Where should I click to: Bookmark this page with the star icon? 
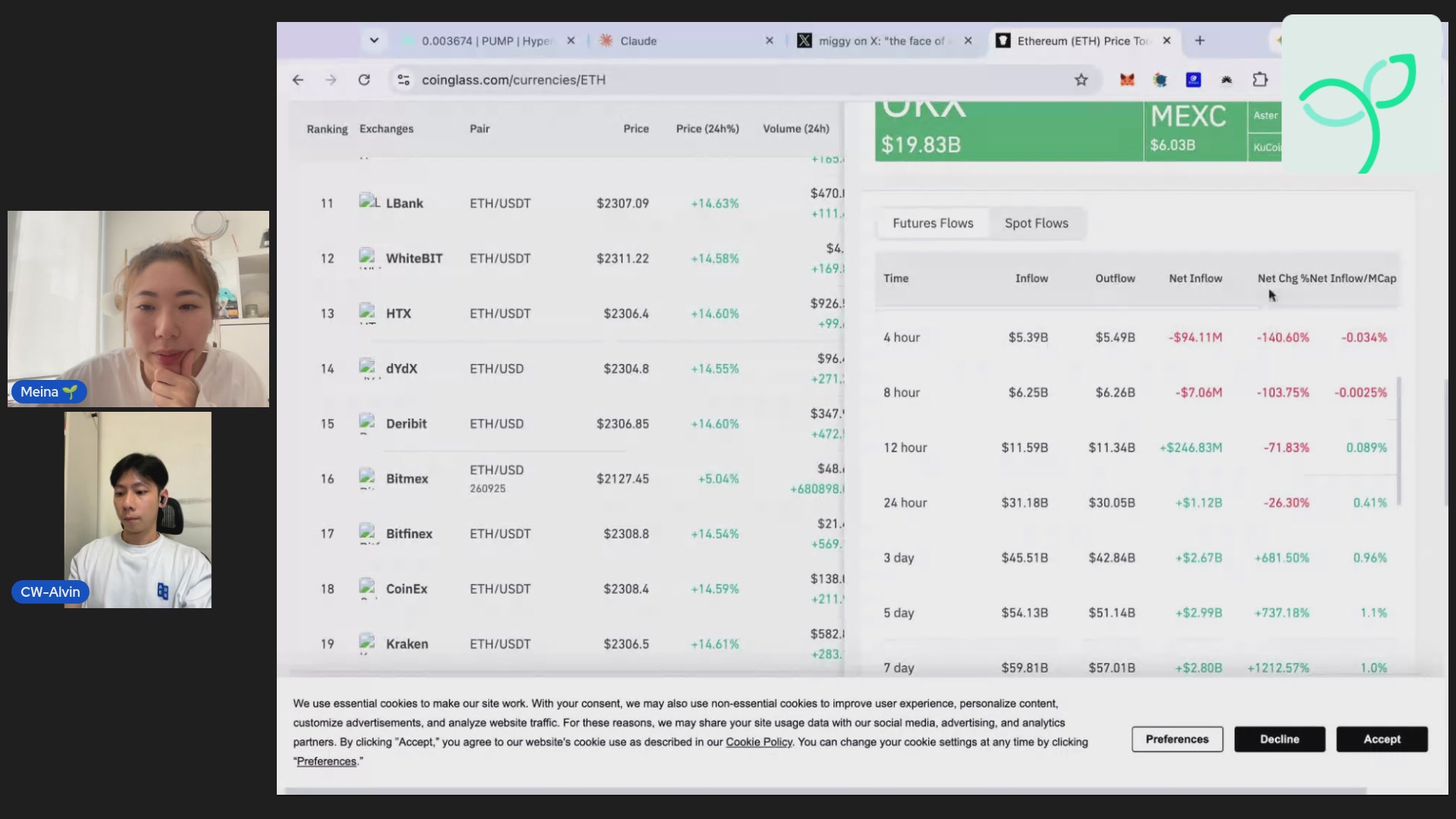coord(1081,80)
